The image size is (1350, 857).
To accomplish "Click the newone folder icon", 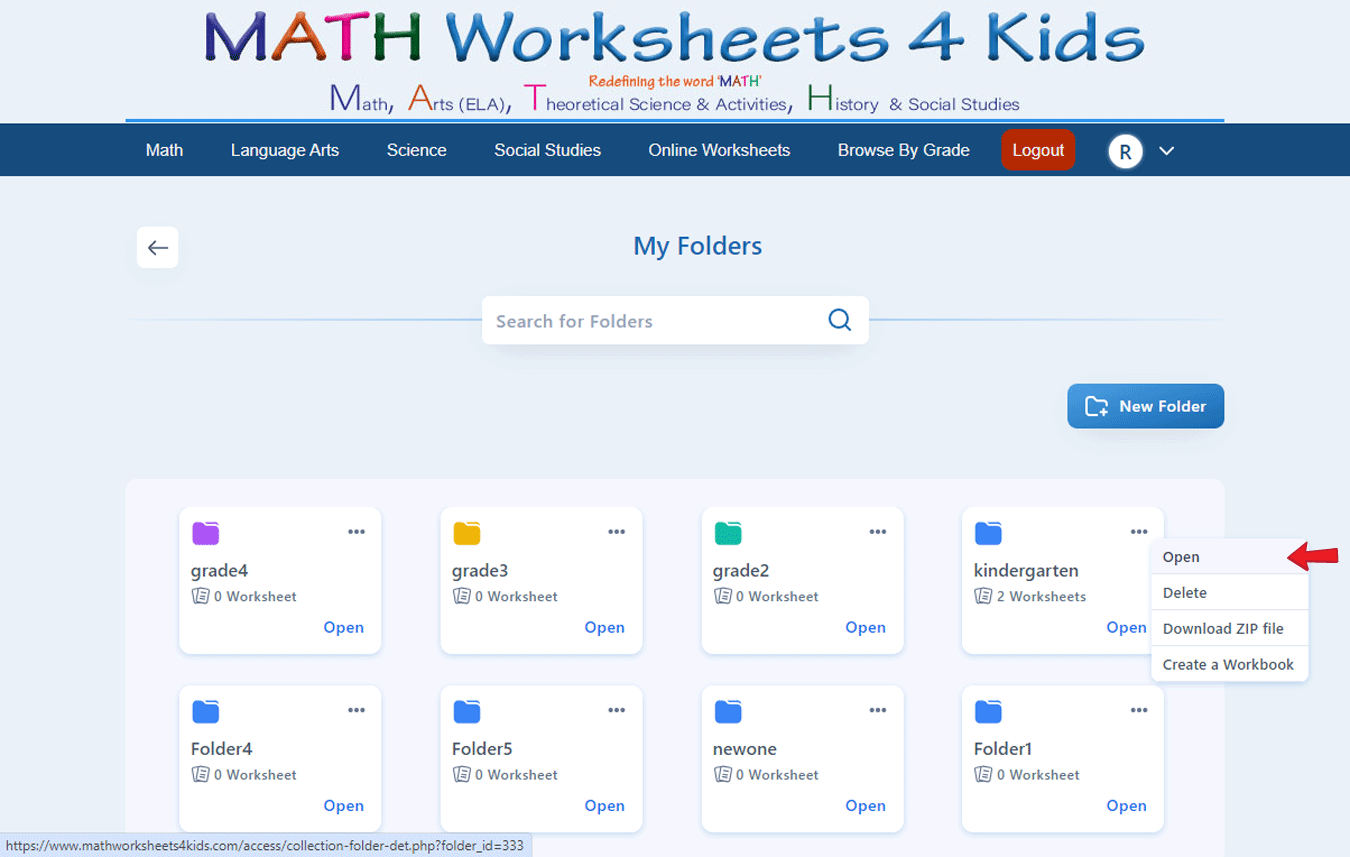I will point(727,711).
